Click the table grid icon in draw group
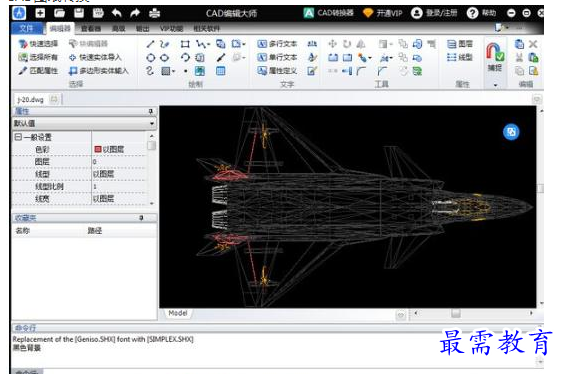This screenshot has width=561, height=374. coord(221,71)
